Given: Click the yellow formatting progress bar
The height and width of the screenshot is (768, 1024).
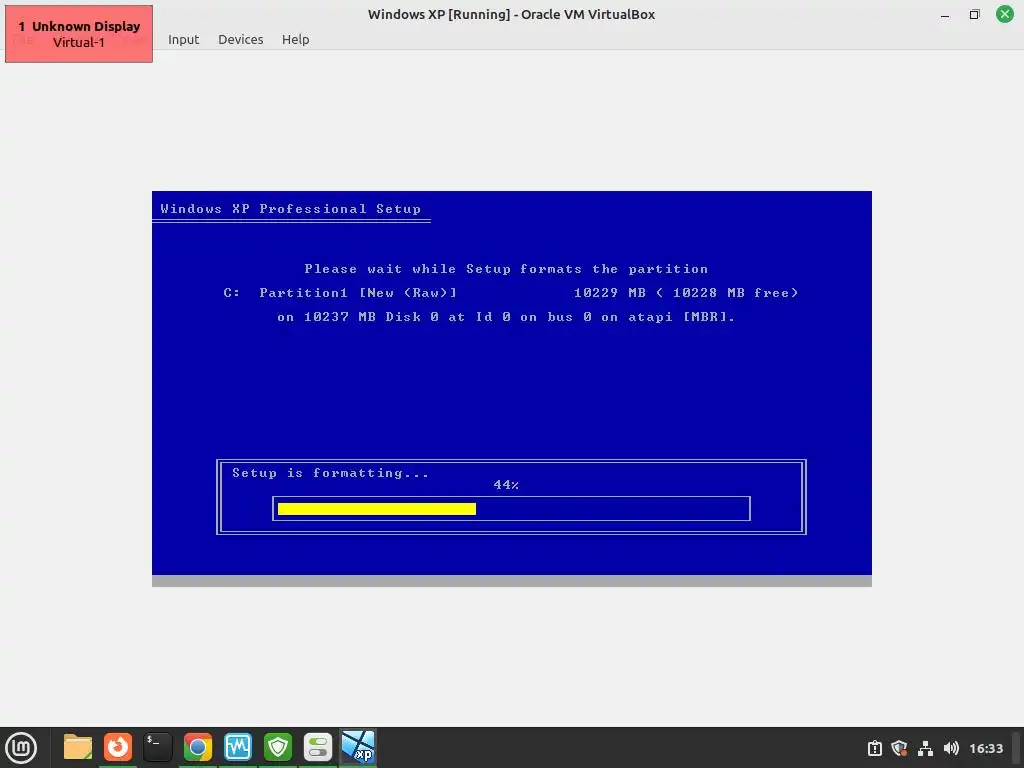Looking at the screenshot, I should (377, 509).
